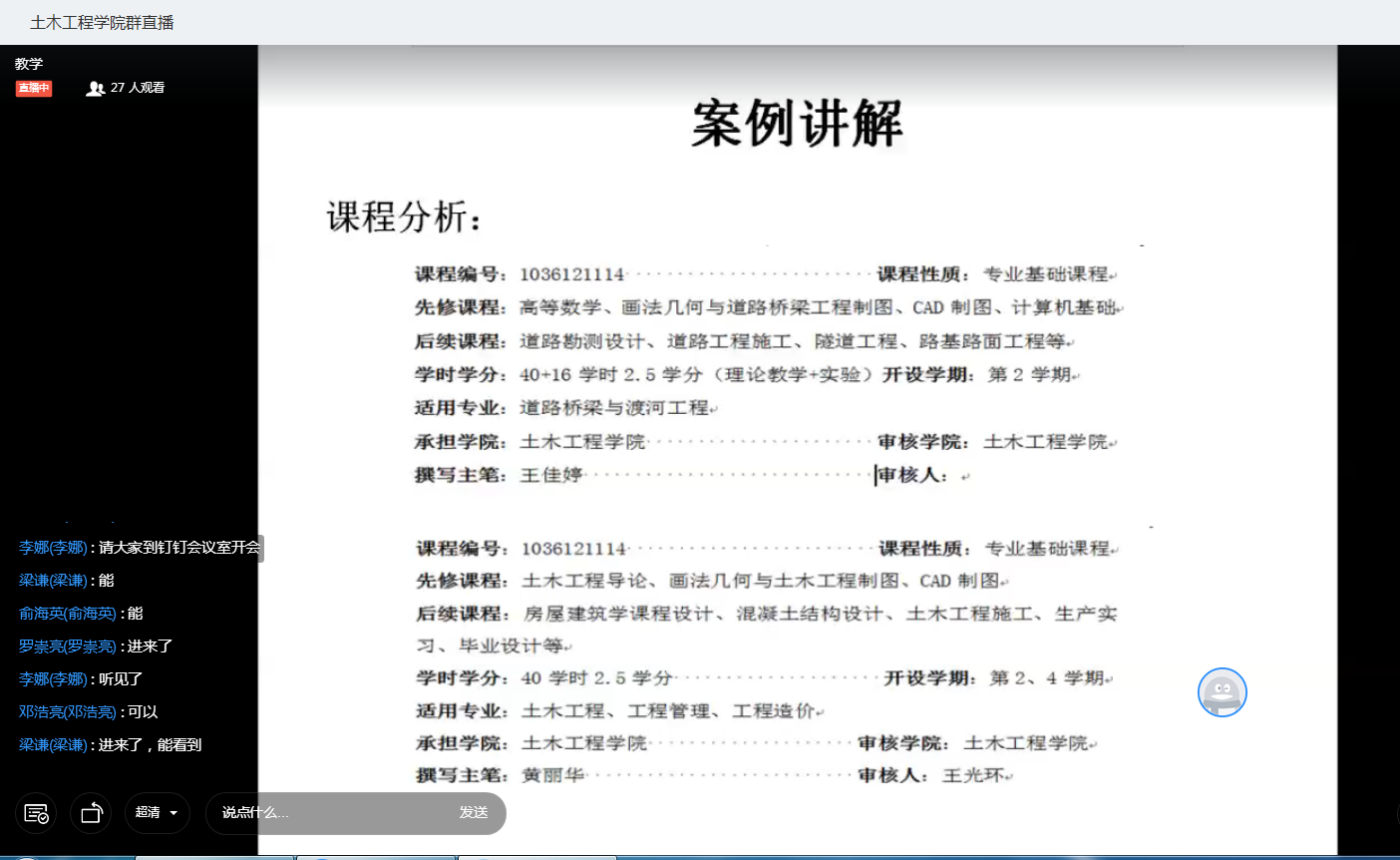Click the 土木工程学院群直播 window title

(x=102, y=22)
